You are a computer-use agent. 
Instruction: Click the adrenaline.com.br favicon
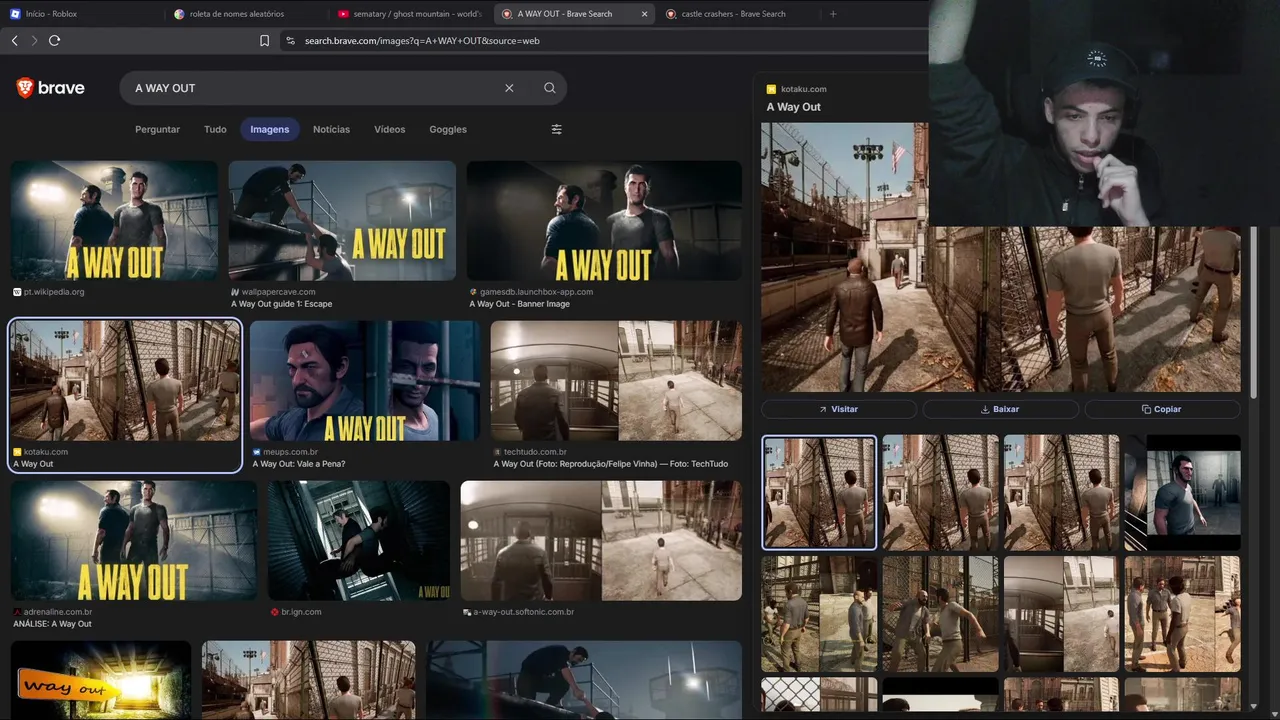pyautogui.click(x=17, y=612)
